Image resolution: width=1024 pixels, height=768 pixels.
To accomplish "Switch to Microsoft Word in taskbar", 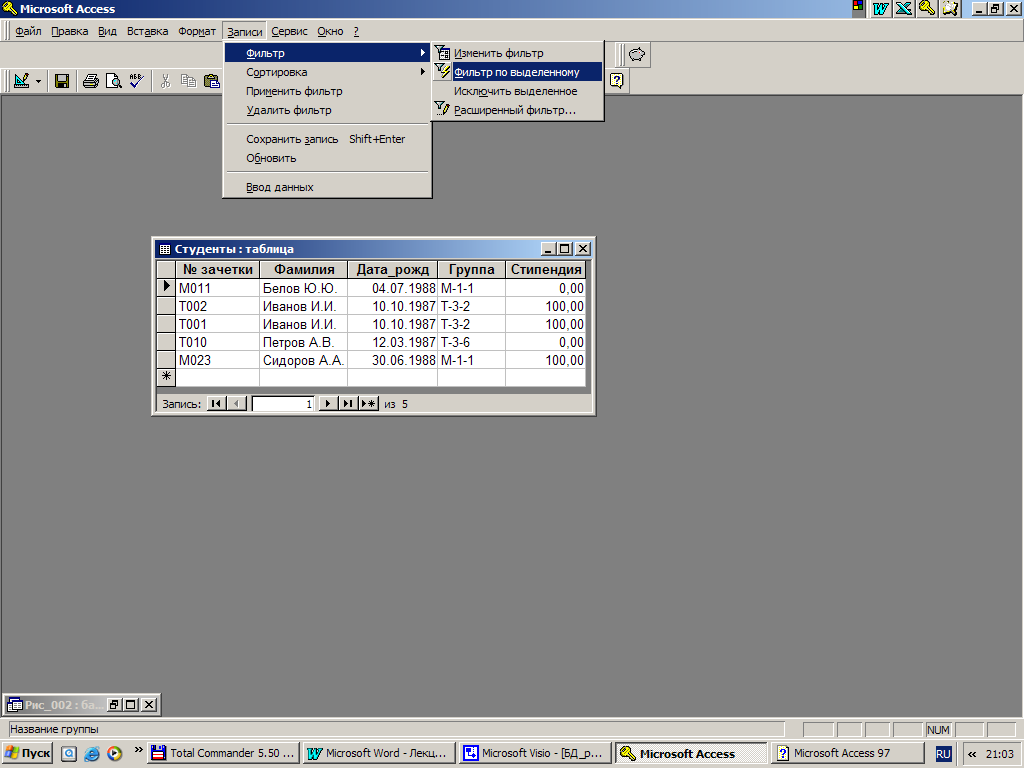I will (379, 753).
